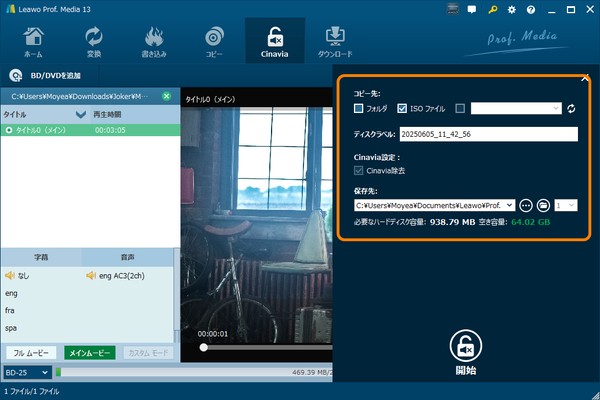Viewport: 600px width, 400px height.
Task: Expand the save path dropdown
Action: pyautogui.click(x=509, y=206)
